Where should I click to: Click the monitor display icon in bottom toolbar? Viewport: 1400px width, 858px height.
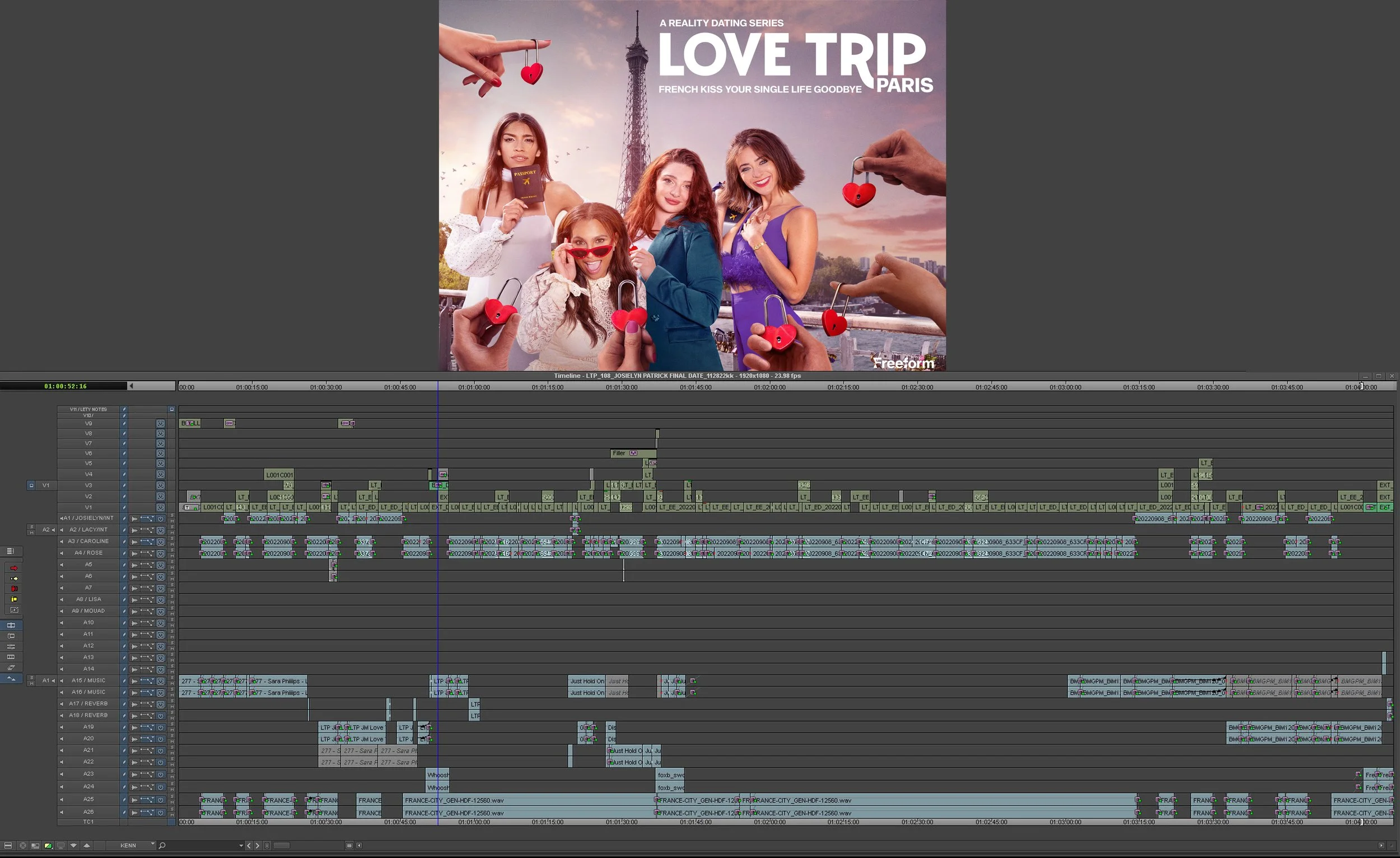point(61,846)
